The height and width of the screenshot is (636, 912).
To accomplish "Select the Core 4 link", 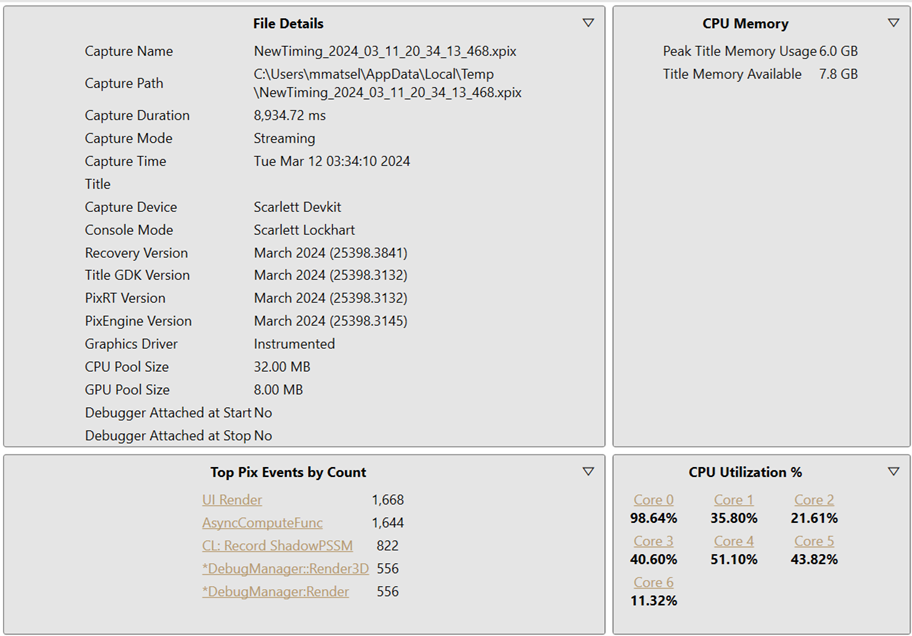I will tap(733, 541).
